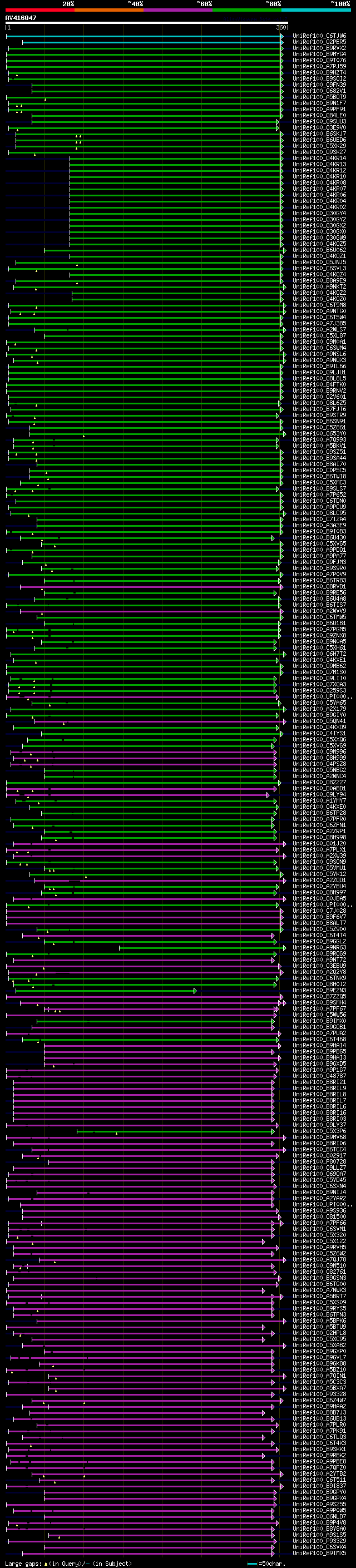Viewport: 356px width, 1568px height.
Task: Click the UniRef100_C5X3P6 label
Action: (x=319, y=1131)
